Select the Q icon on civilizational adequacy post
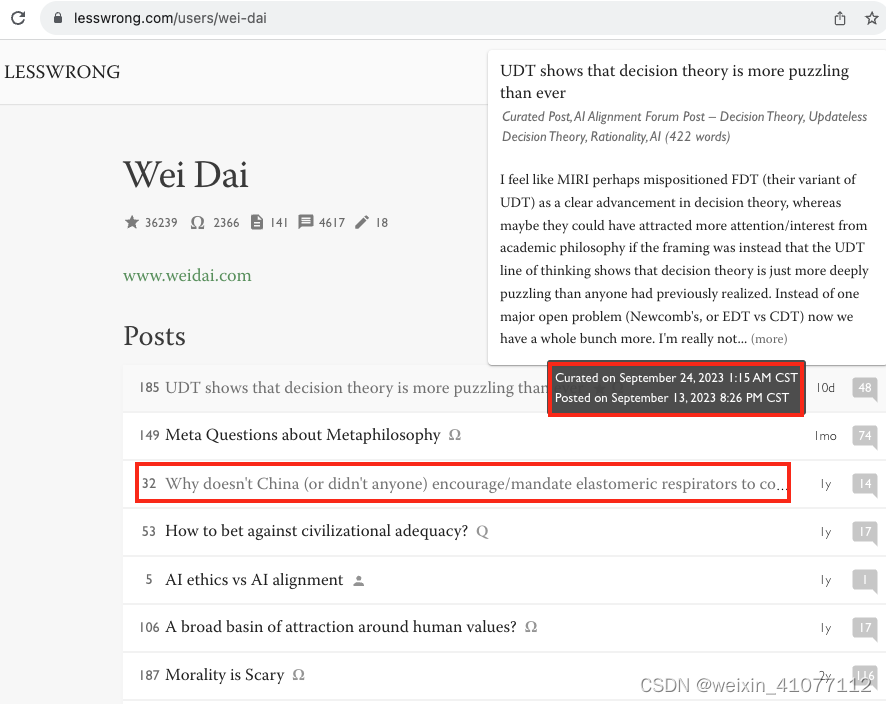Screen dimensions: 886x704 click(x=481, y=532)
